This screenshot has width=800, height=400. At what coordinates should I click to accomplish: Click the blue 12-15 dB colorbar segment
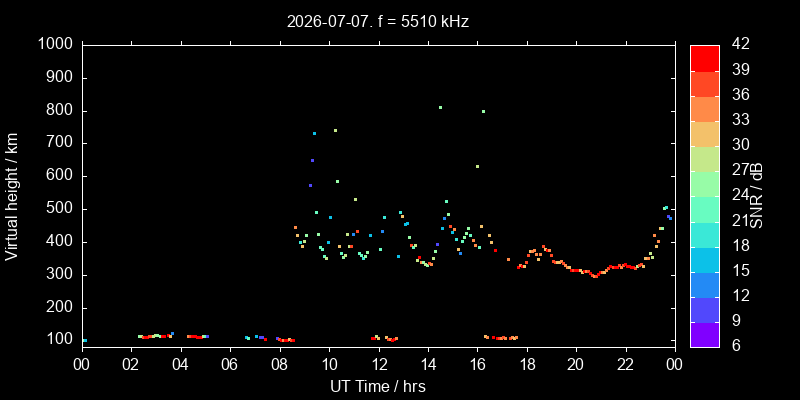coord(705,285)
